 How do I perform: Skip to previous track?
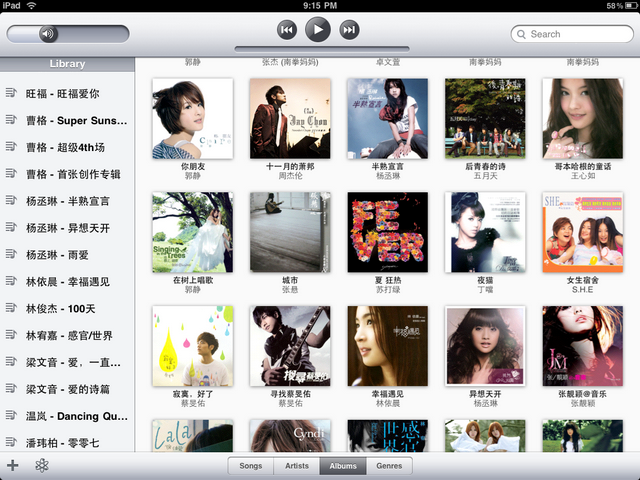pyautogui.click(x=287, y=30)
